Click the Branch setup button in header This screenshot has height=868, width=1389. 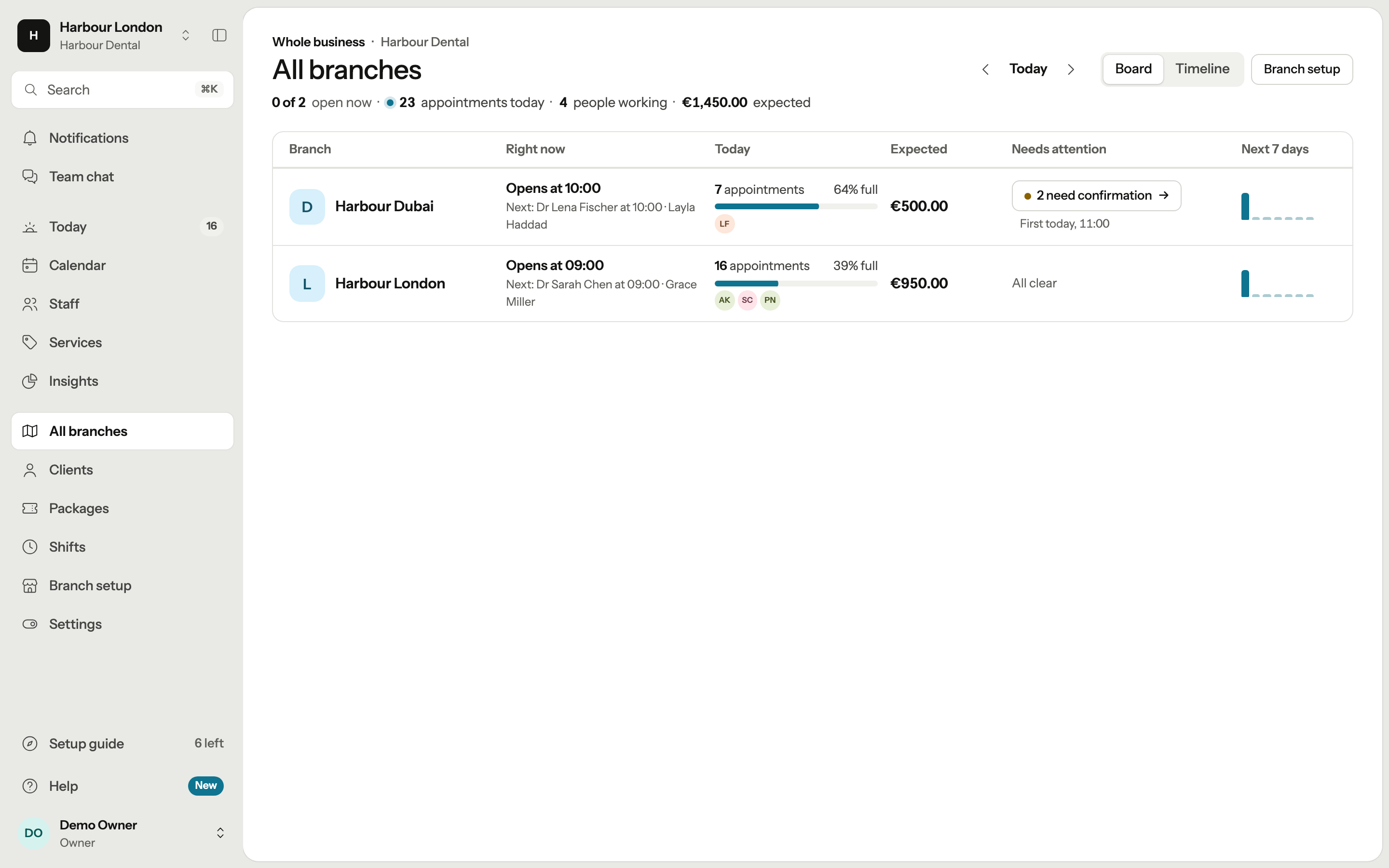click(1302, 69)
